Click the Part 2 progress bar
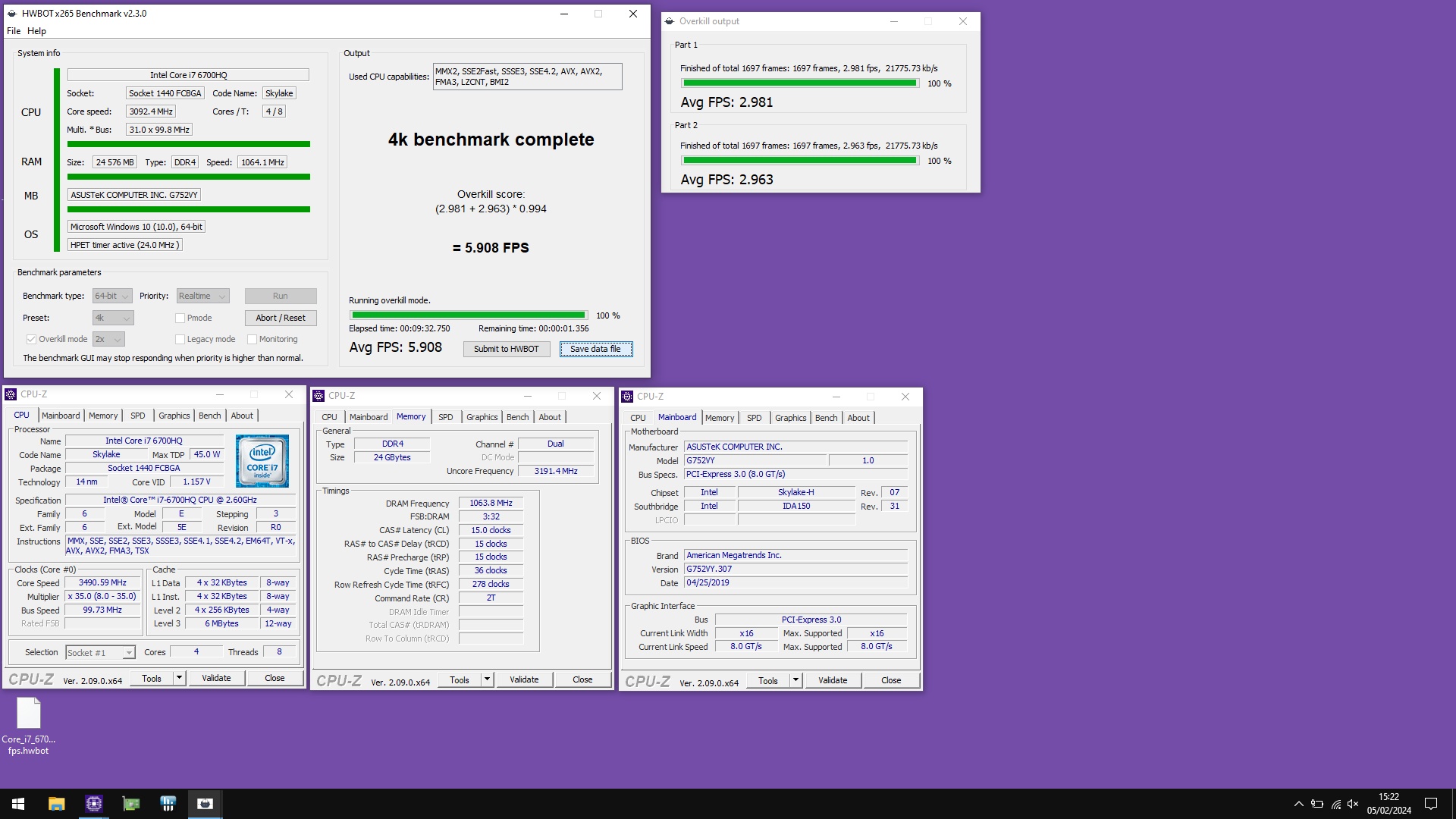This screenshot has width=1456, height=819. click(x=800, y=160)
